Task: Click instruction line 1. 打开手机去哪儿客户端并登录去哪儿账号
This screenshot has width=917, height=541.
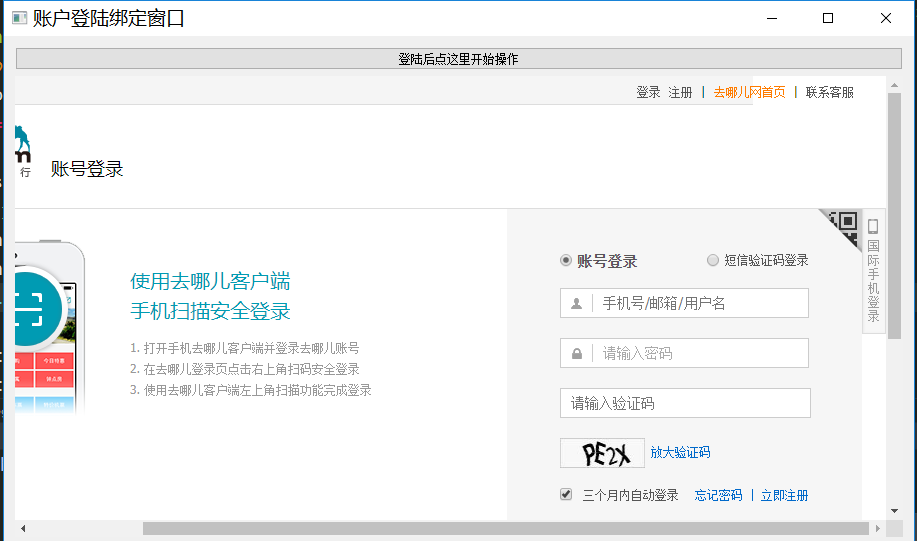Action: point(244,348)
